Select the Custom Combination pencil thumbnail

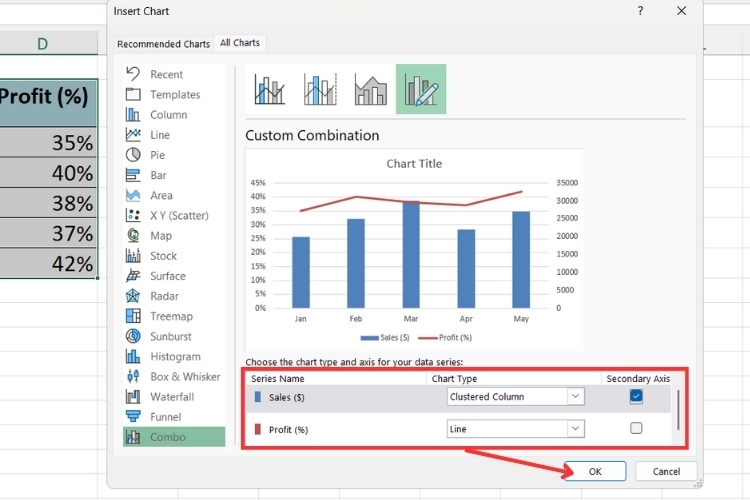(x=421, y=89)
